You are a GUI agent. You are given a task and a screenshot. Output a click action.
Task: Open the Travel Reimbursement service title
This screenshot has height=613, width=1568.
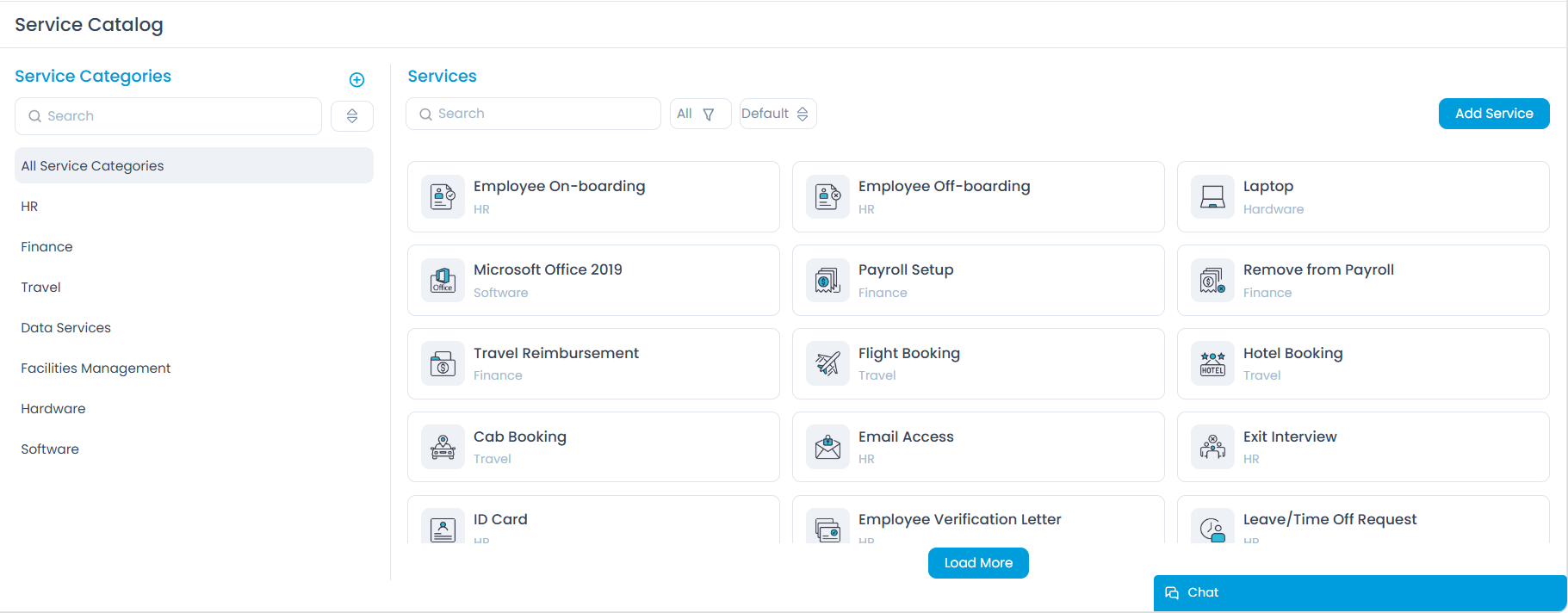pos(556,353)
